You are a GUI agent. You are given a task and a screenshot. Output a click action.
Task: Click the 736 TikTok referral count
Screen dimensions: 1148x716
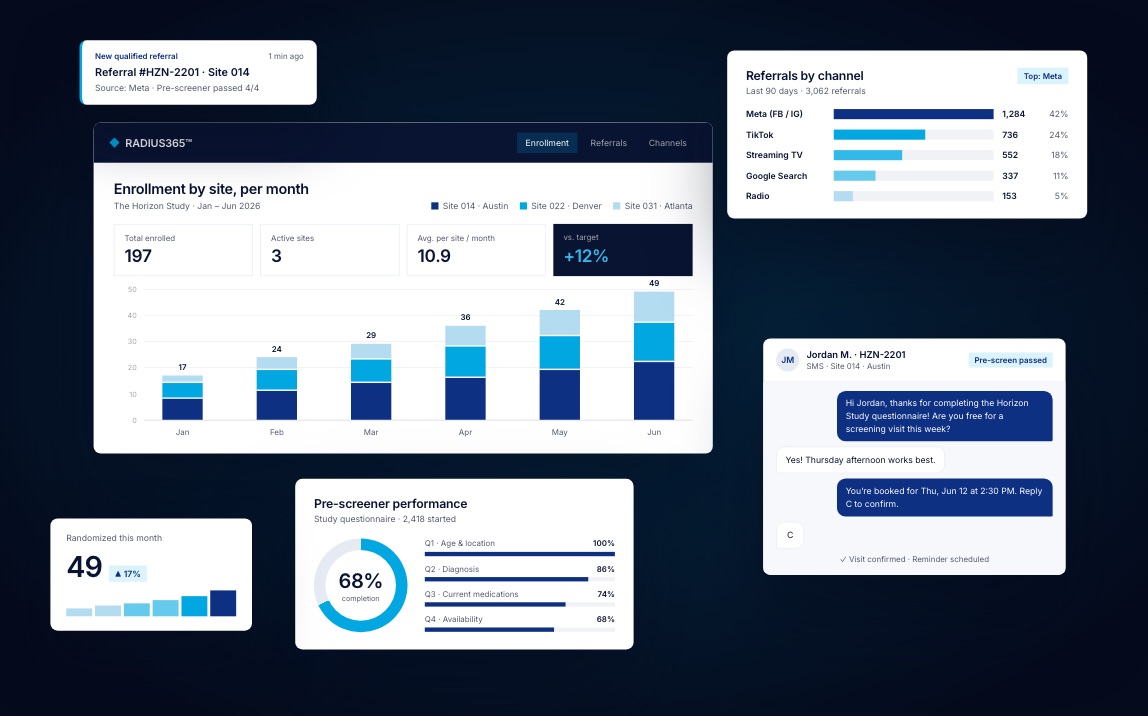[1010, 135]
